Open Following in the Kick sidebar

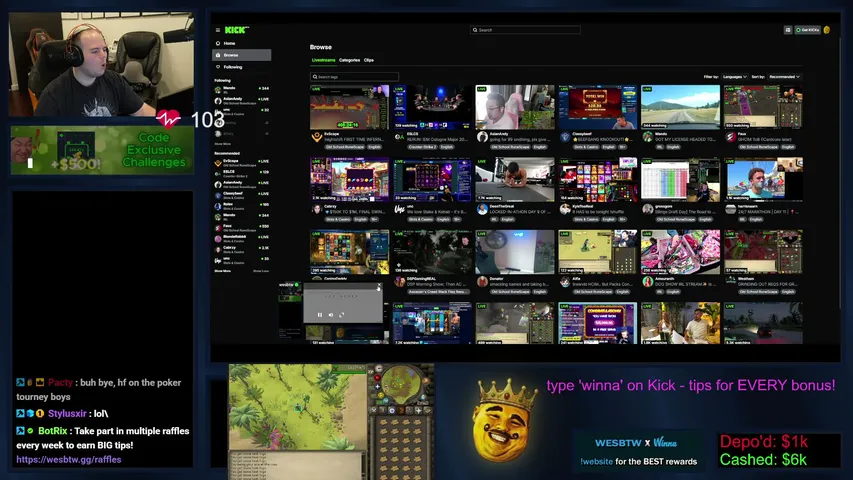pyautogui.click(x=232, y=67)
